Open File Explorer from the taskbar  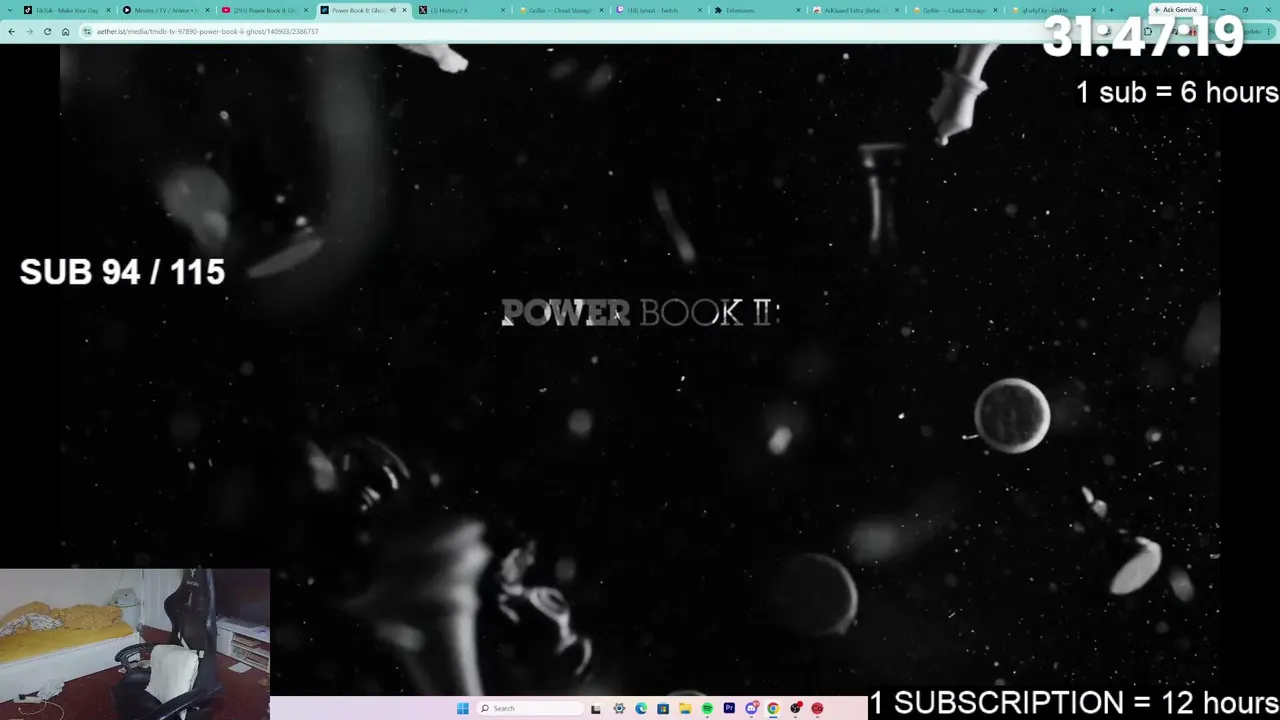[685, 708]
